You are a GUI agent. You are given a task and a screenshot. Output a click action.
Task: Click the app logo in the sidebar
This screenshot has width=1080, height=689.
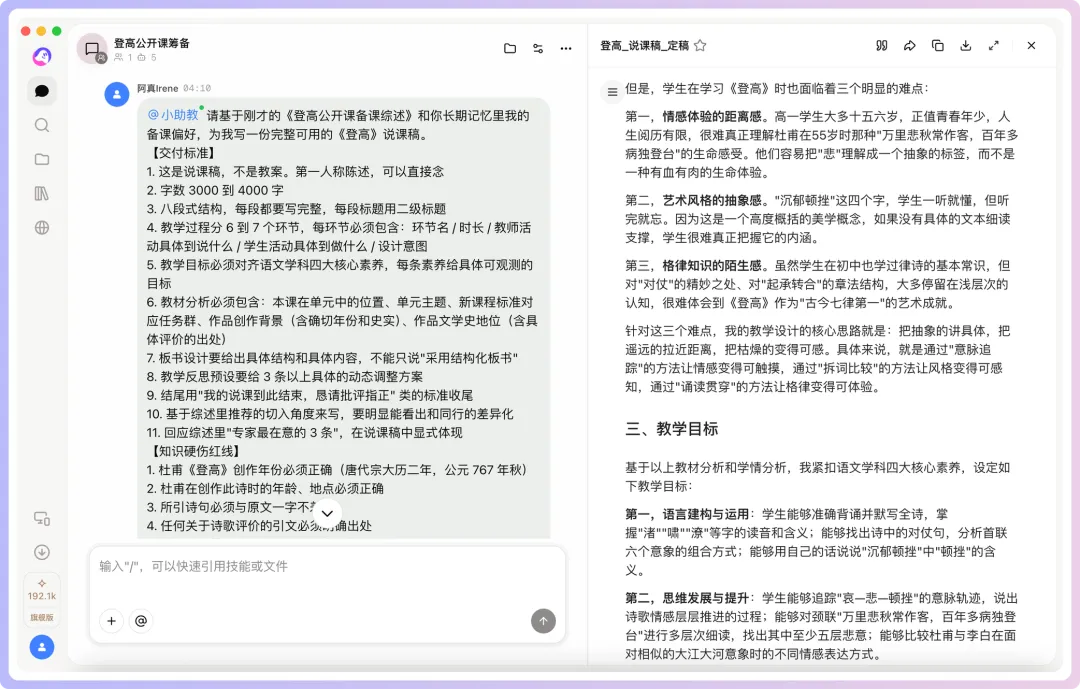(x=42, y=56)
